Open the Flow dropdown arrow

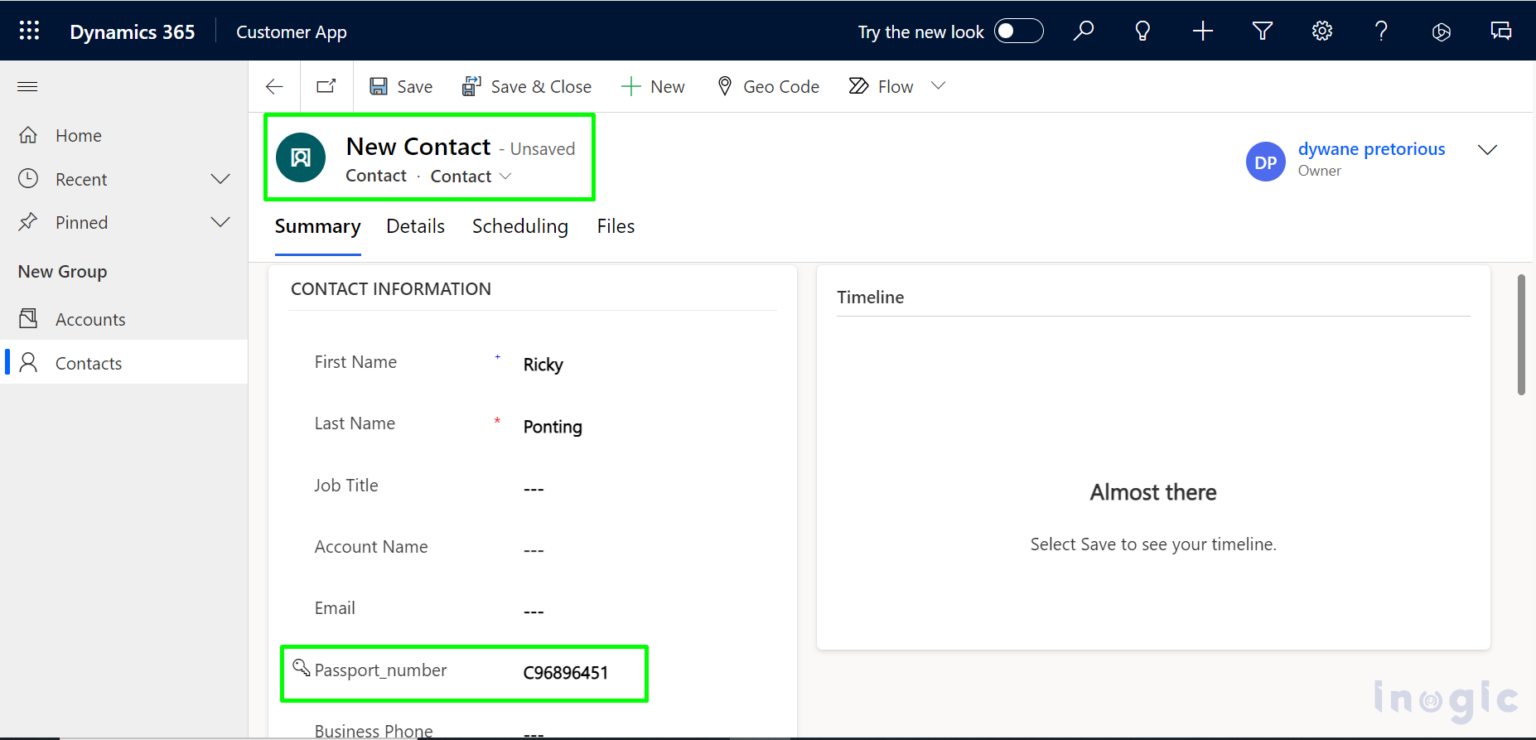[938, 86]
